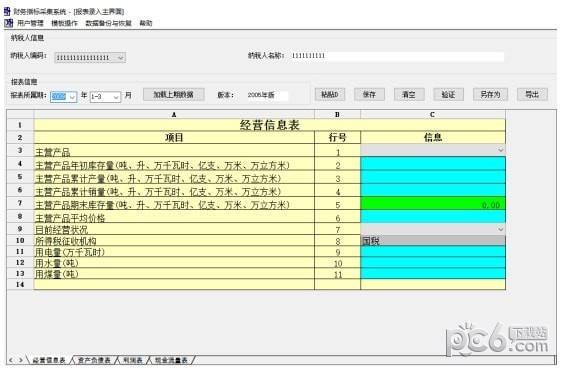Switch to the 利润表 sheet tab

tap(132, 360)
